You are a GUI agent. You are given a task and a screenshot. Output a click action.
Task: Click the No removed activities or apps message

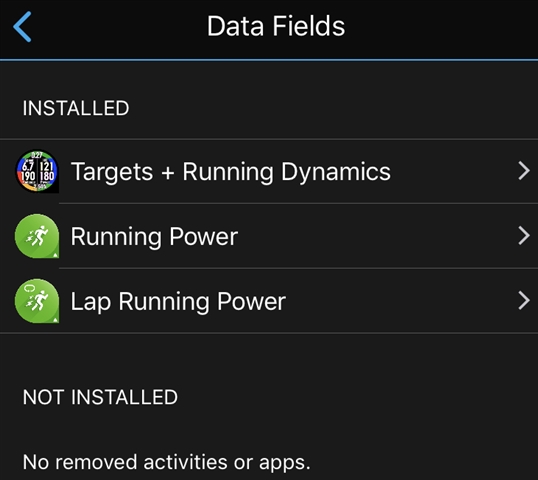(166, 462)
